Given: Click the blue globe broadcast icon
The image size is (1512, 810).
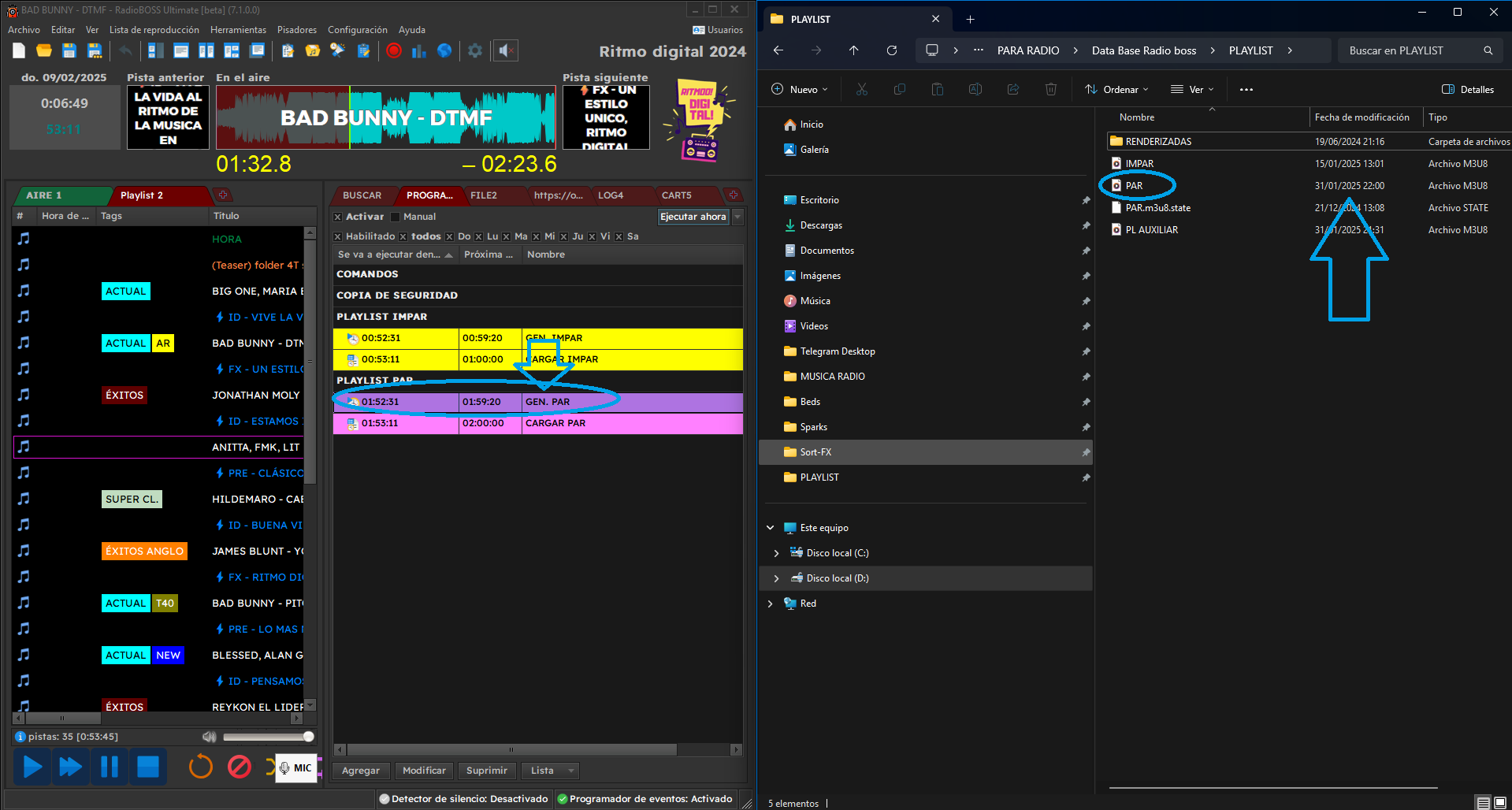Looking at the screenshot, I should point(444,51).
